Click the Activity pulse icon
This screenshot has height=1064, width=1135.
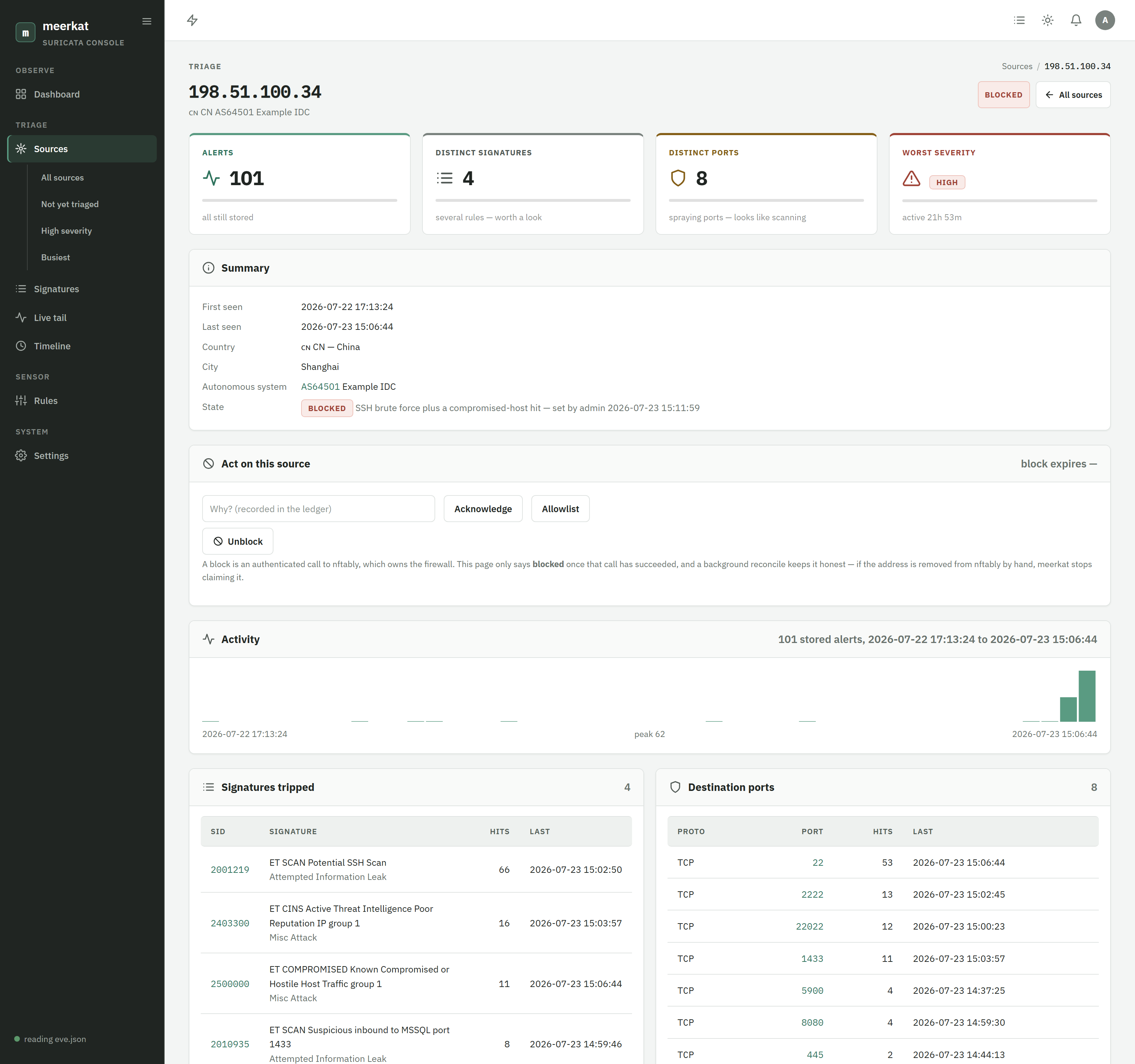(x=209, y=639)
